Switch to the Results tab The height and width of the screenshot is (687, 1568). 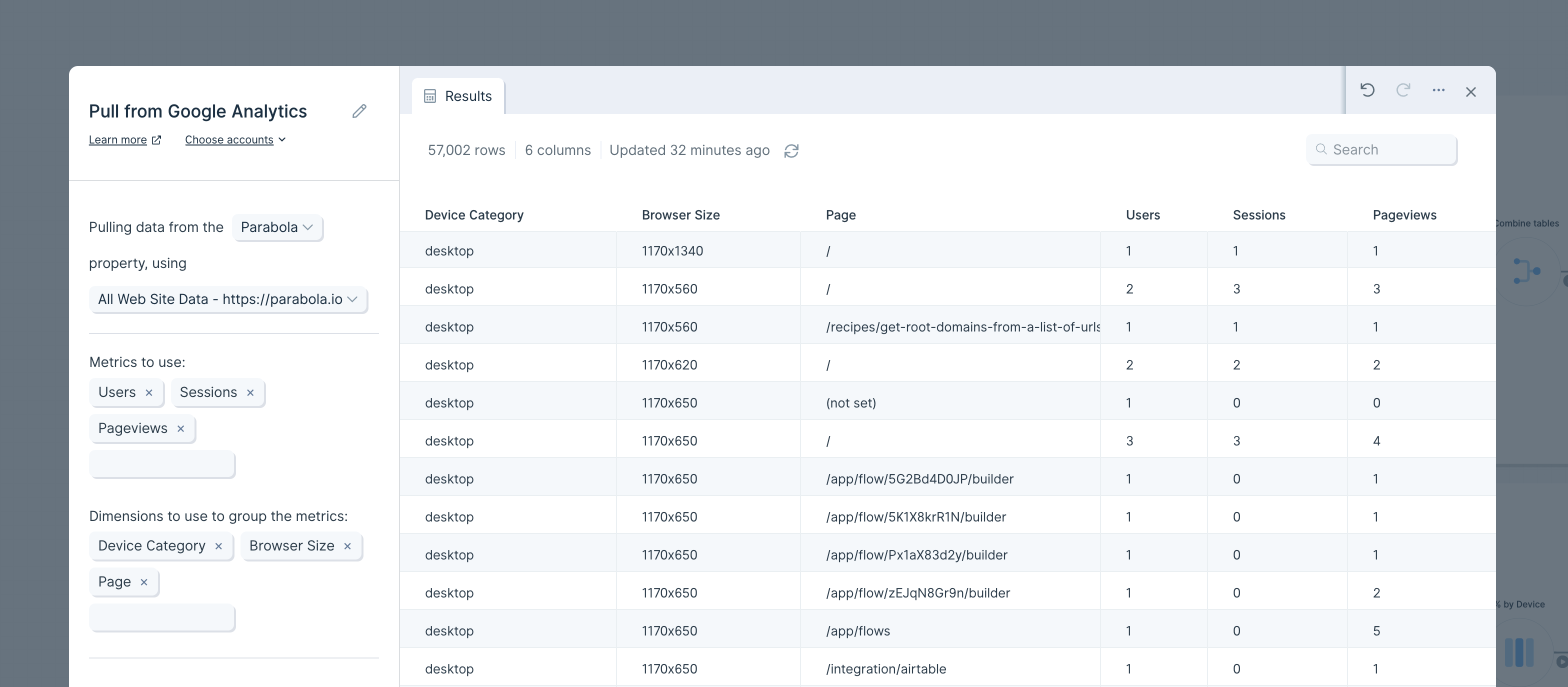click(457, 96)
